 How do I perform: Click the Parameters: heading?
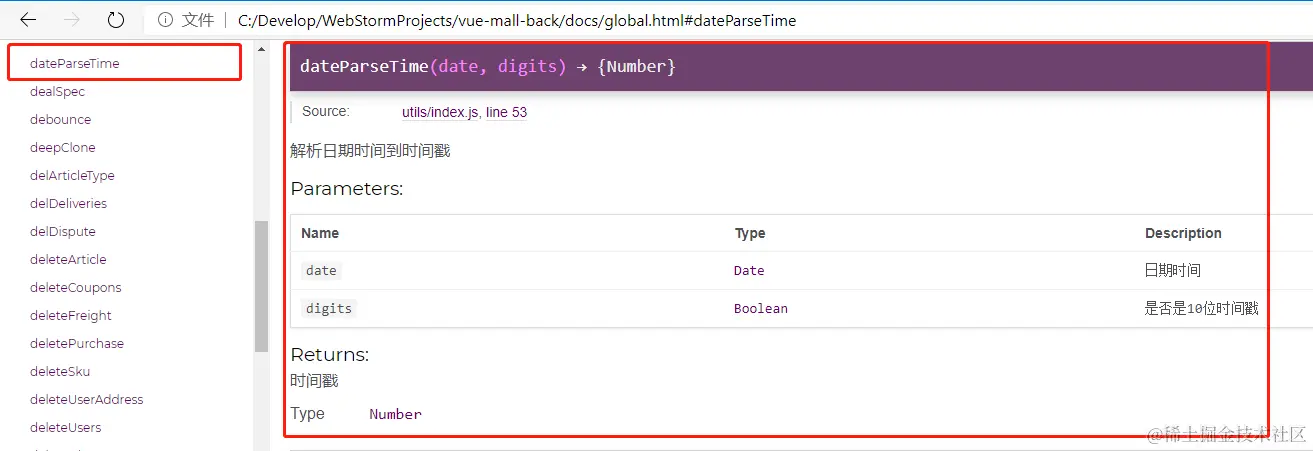point(347,188)
